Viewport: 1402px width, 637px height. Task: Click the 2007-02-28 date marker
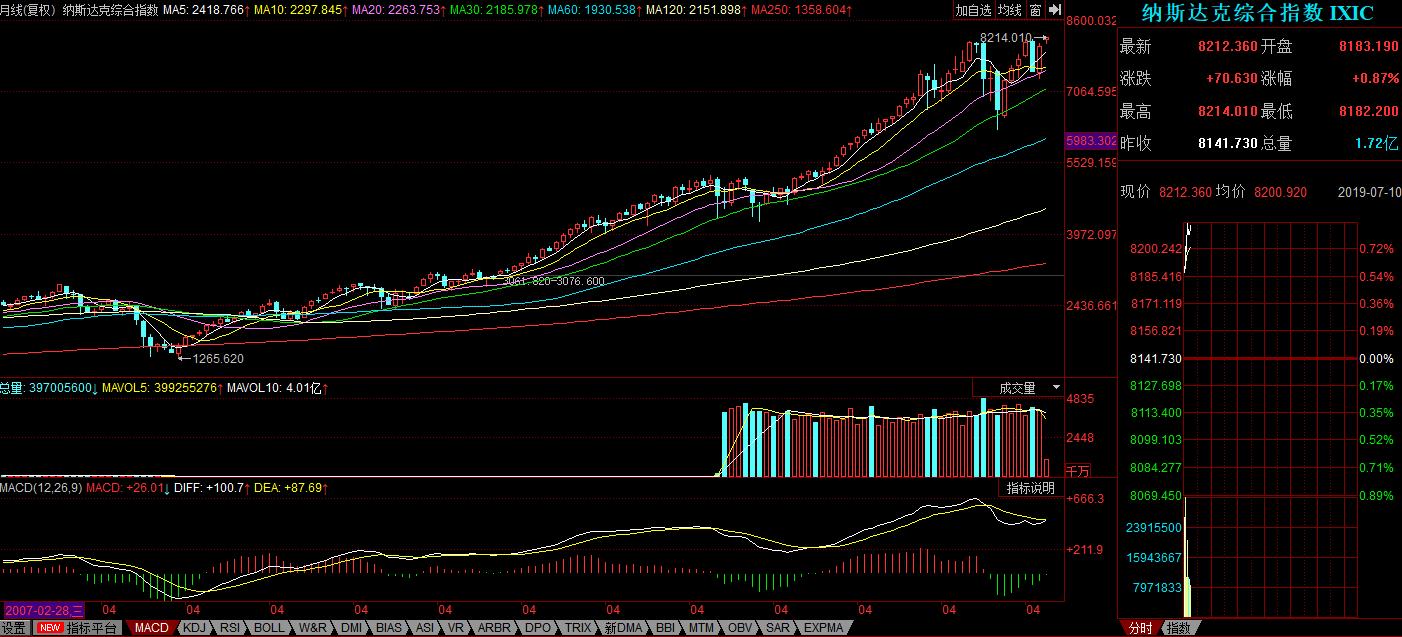[x=44, y=609]
